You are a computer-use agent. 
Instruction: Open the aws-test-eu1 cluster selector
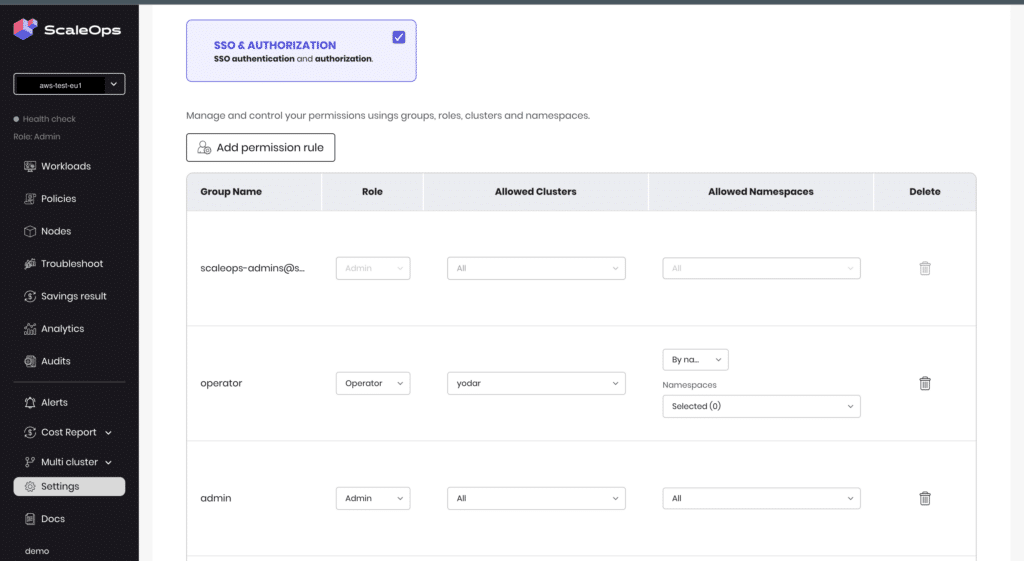69,85
